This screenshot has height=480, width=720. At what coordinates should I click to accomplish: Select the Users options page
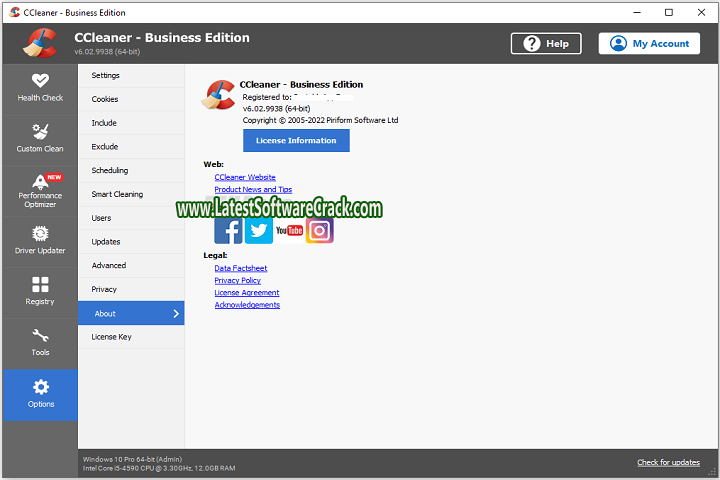tap(131, 218)
